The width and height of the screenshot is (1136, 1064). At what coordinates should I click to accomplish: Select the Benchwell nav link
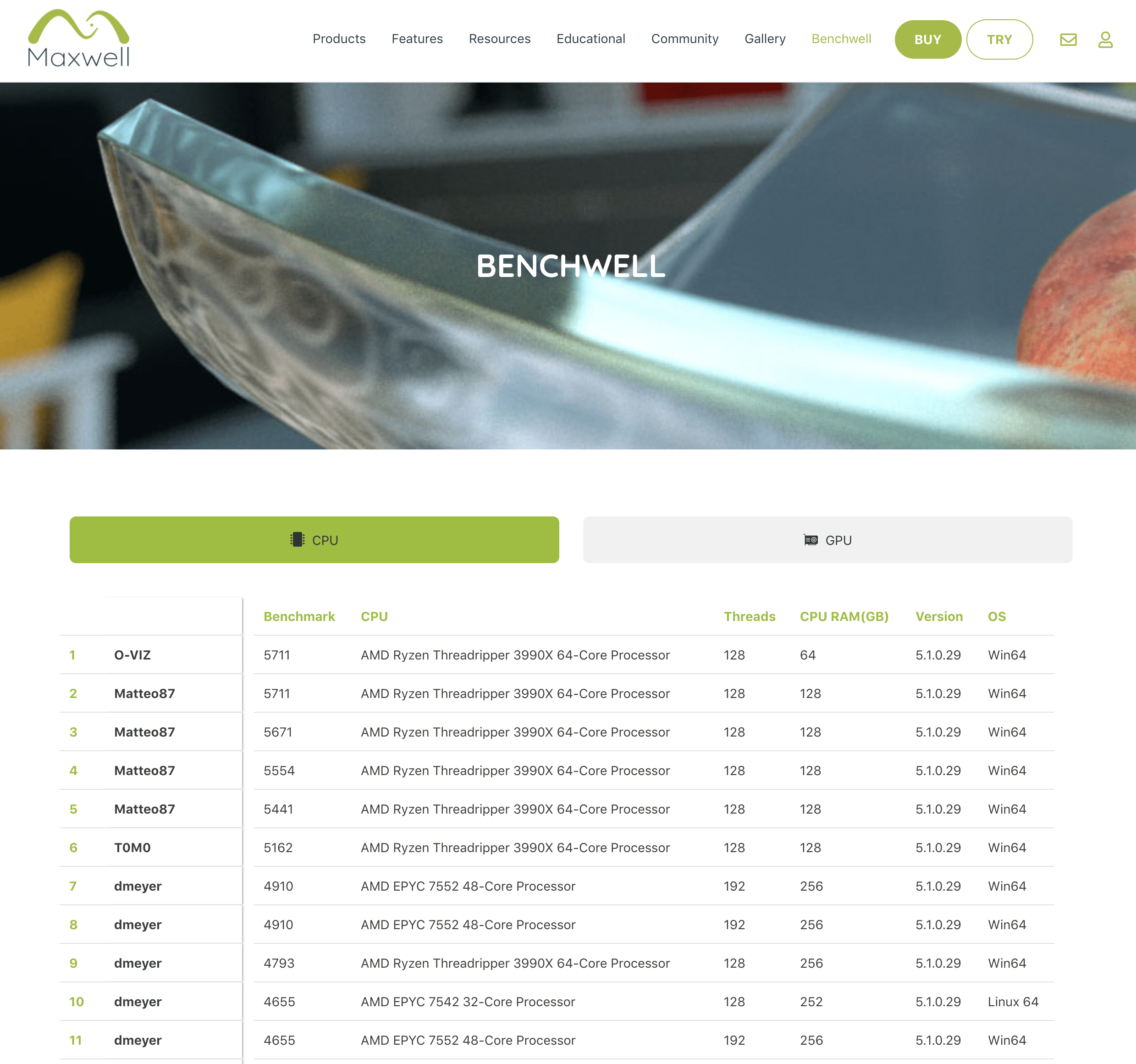pos(841,39)
